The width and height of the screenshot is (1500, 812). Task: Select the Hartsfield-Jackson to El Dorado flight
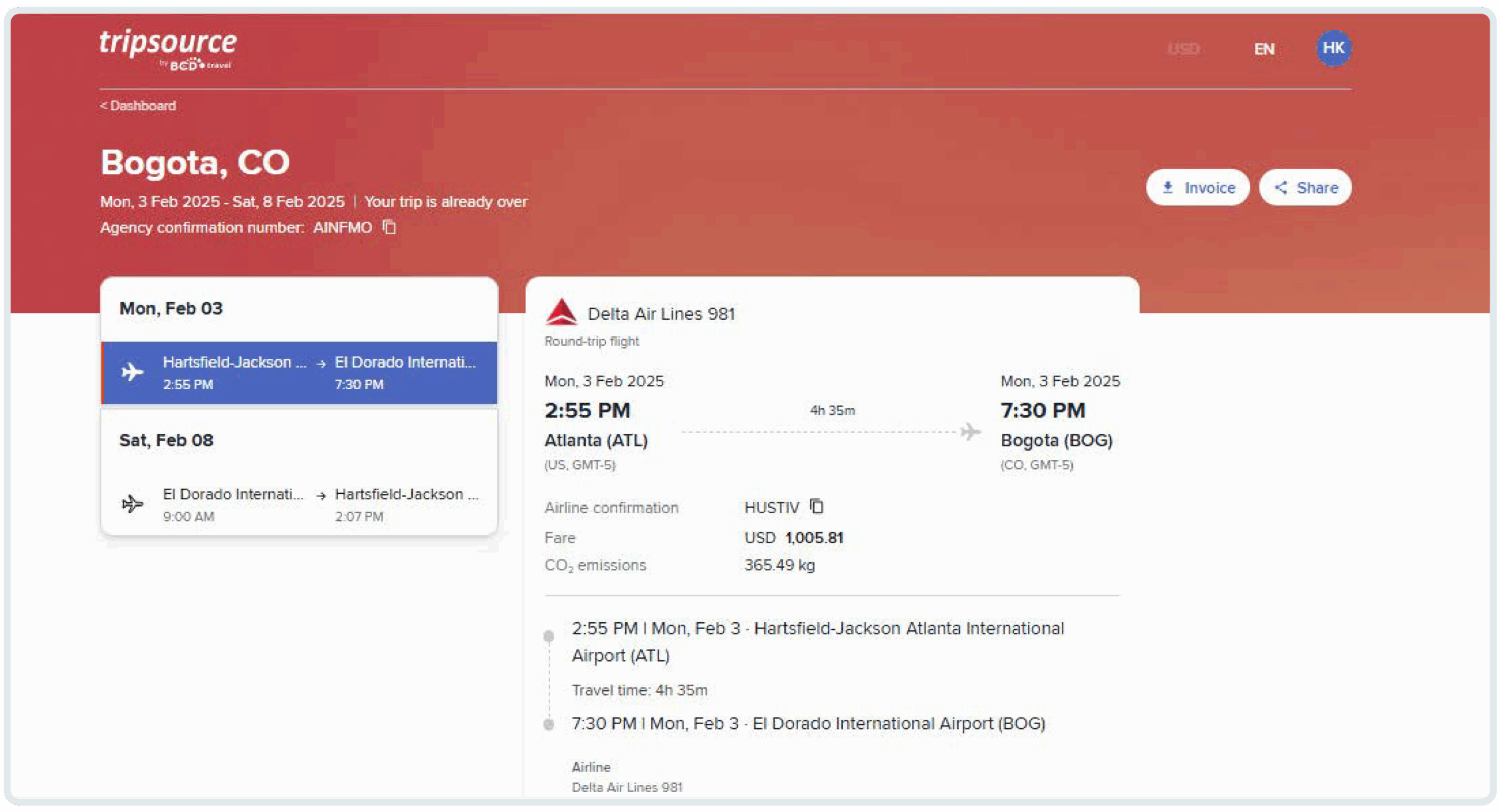click(299, 373)
